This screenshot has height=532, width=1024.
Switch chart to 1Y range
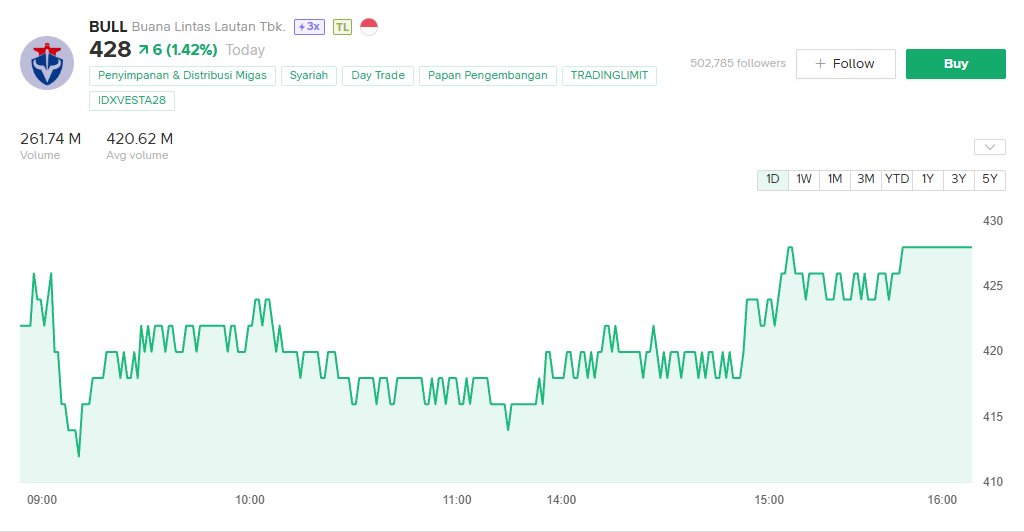pyautogui.click(x=927, y=179)
